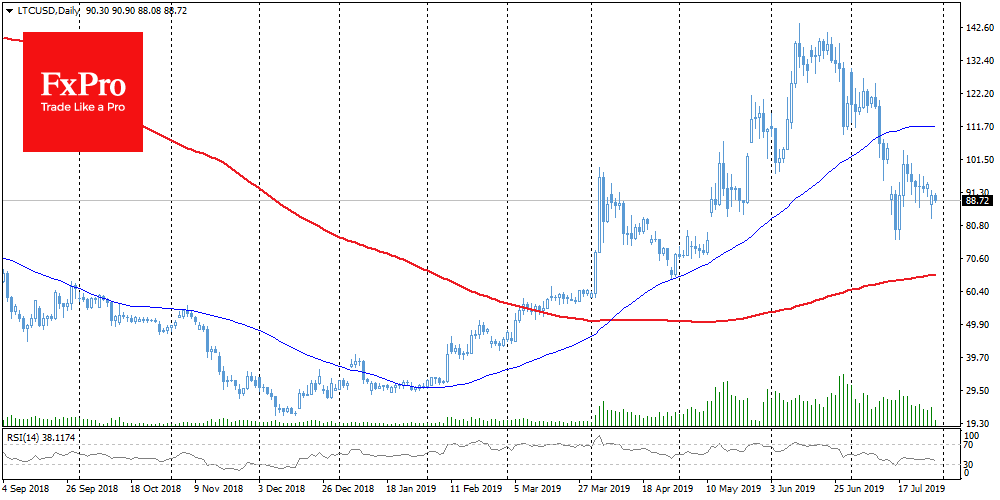Click the 'Trade Like a Pro' tagline
The height and width of the screenshot is (500, 1000).
point(83,109)
